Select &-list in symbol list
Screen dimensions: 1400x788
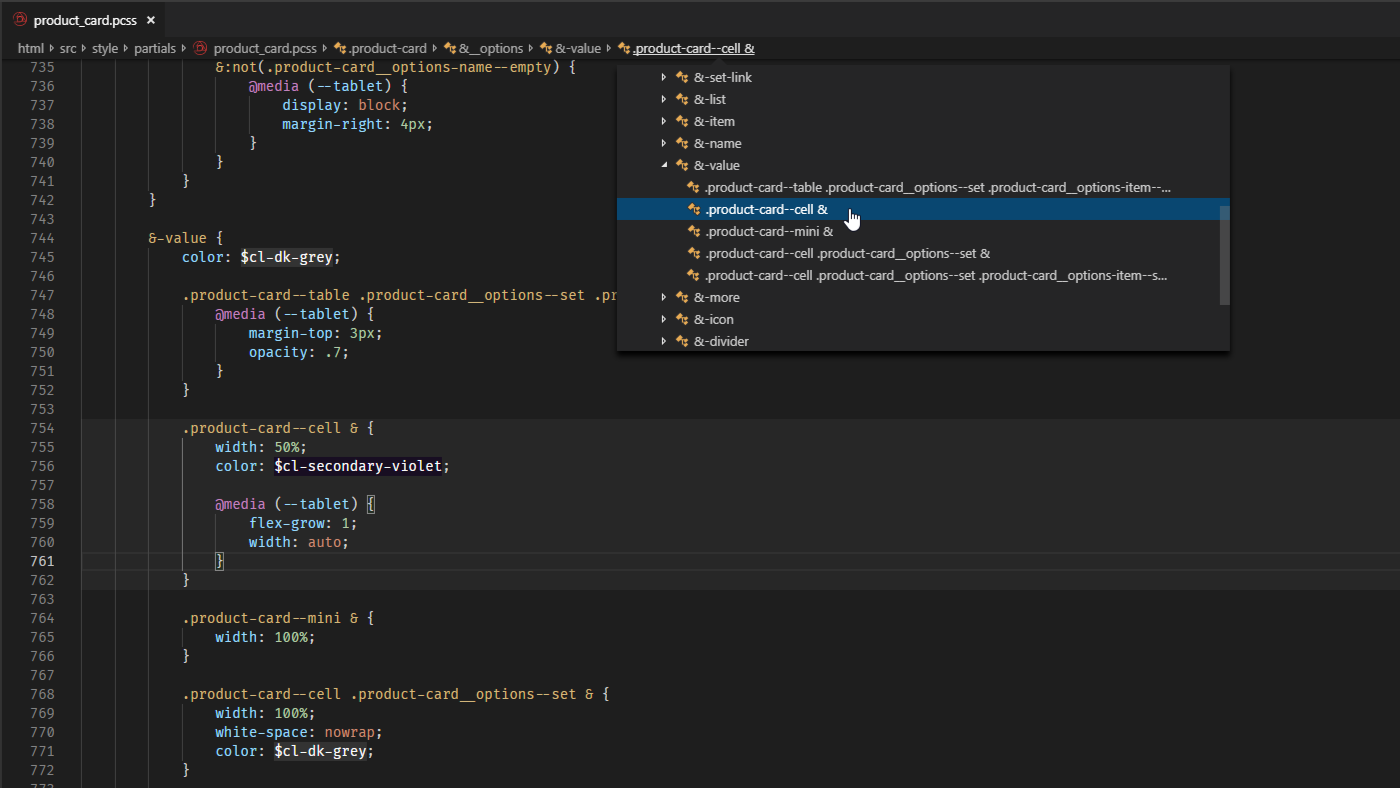click(710, 99)
